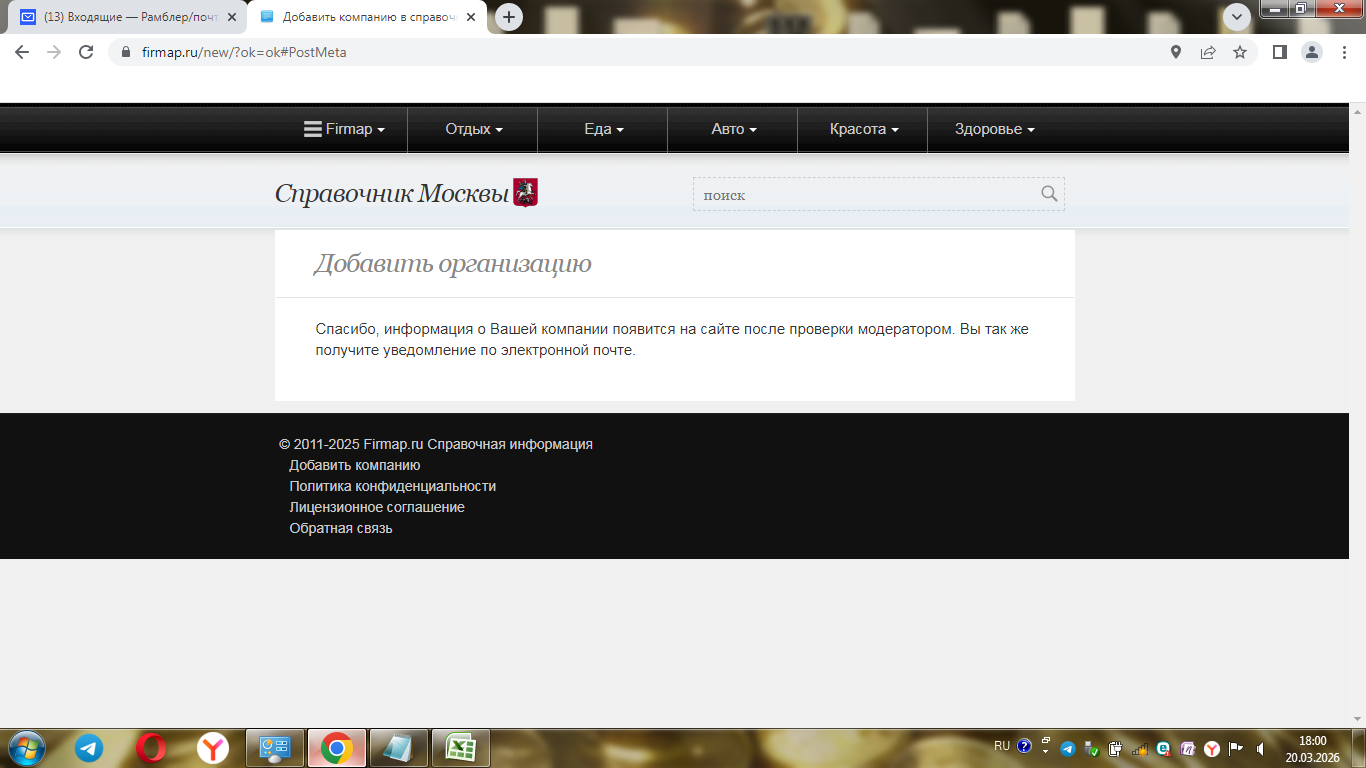
Task: Reload the firmap.ru page
Action: point(86,52)
